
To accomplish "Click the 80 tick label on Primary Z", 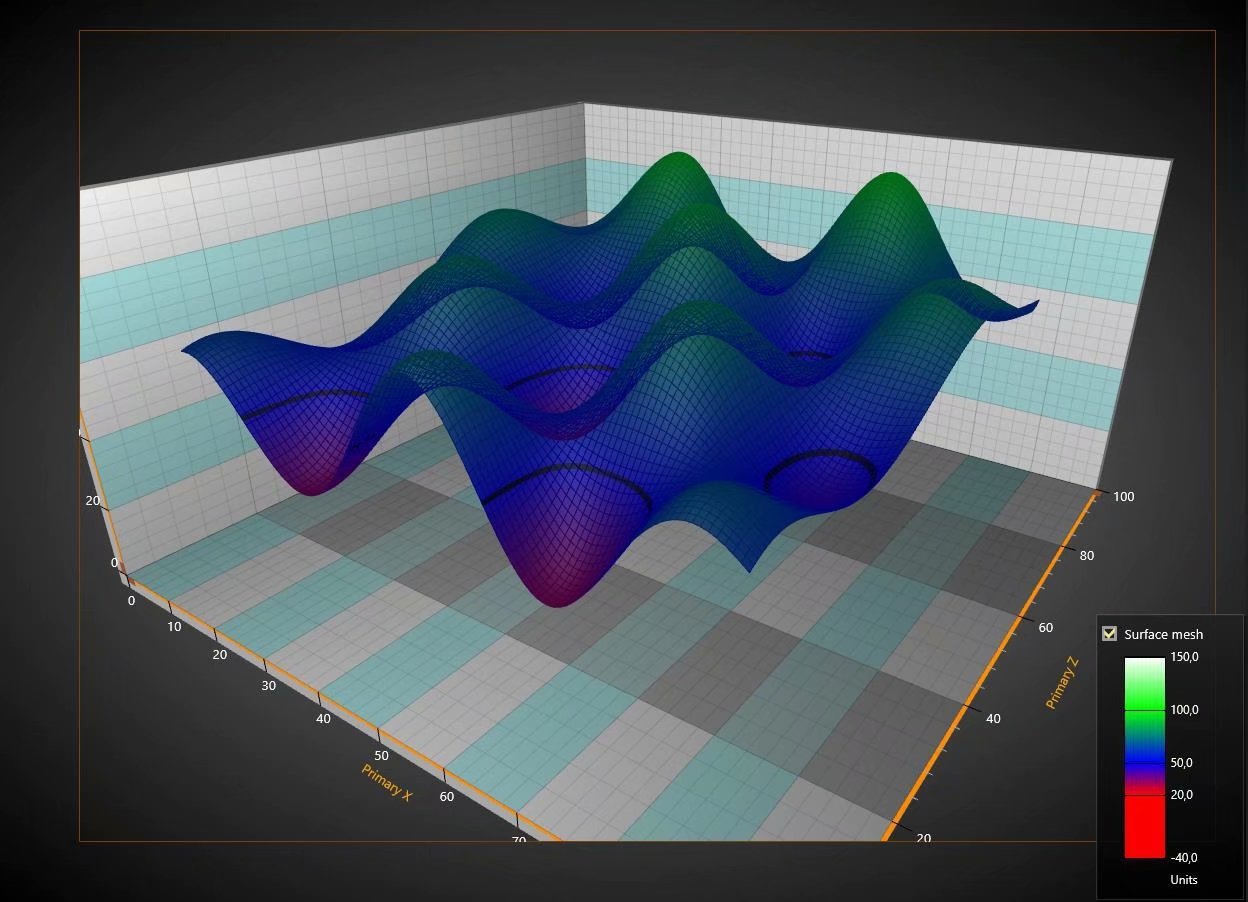I will pos(1086,555).
